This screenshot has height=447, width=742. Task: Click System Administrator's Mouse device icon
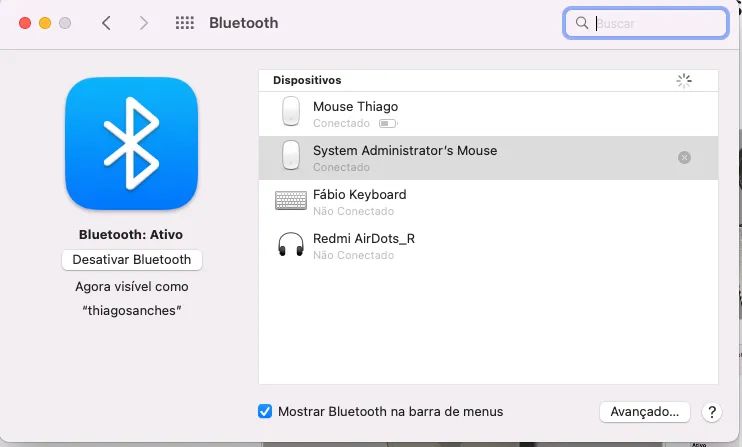click(291, 155)
